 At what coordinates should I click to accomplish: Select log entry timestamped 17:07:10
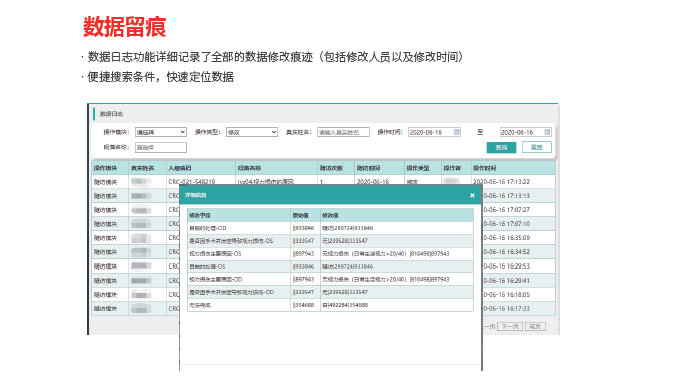506,224
